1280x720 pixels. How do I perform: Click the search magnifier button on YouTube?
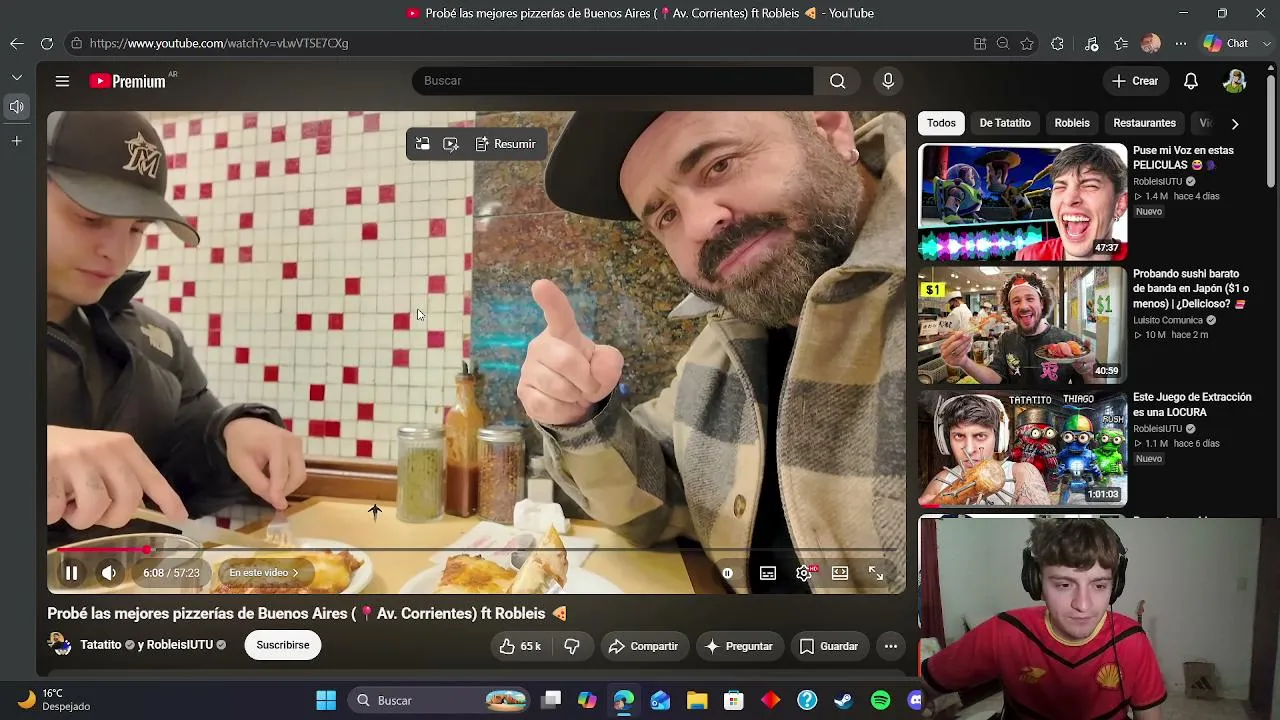point(838,81)
